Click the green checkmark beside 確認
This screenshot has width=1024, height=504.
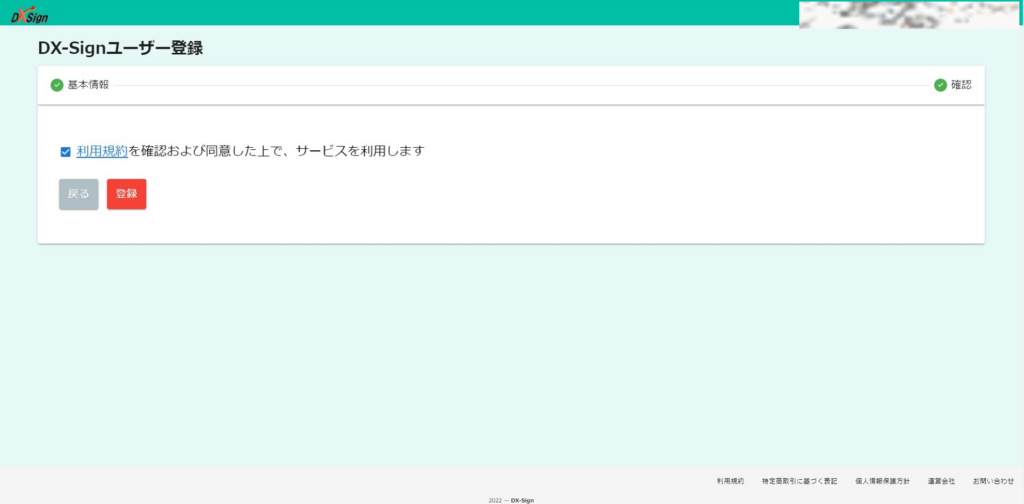pos(940,85)
